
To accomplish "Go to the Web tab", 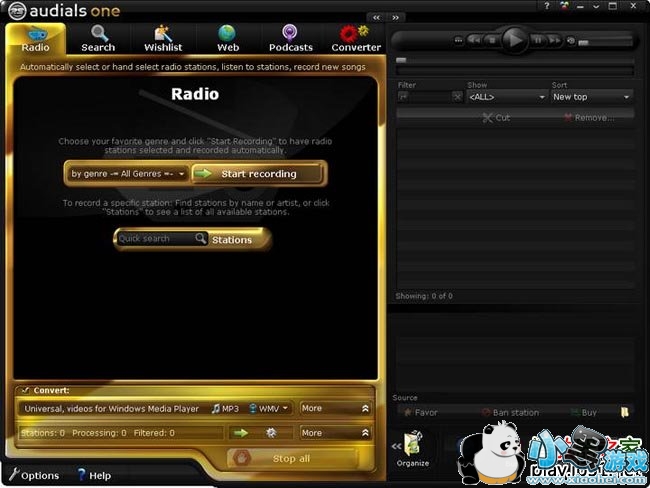I will click(228, 39).
